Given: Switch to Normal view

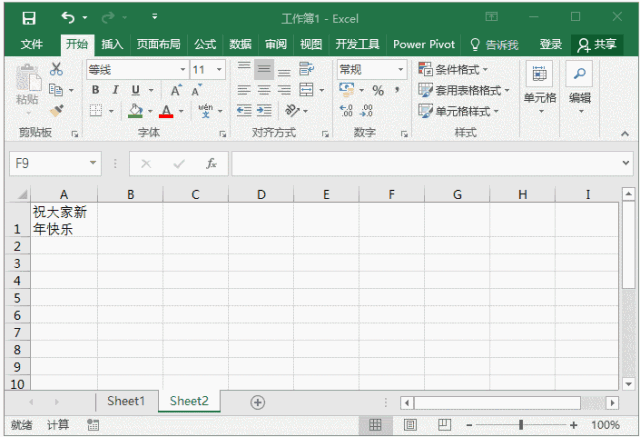Looking at the screenshot, I should [375, 425].
